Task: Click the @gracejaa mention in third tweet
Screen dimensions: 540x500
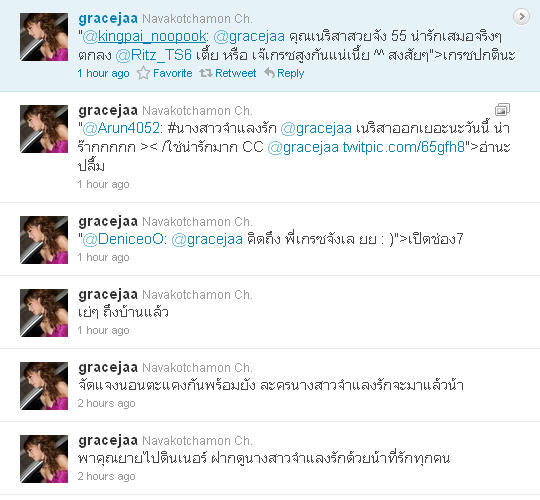Action: [207, 239]
